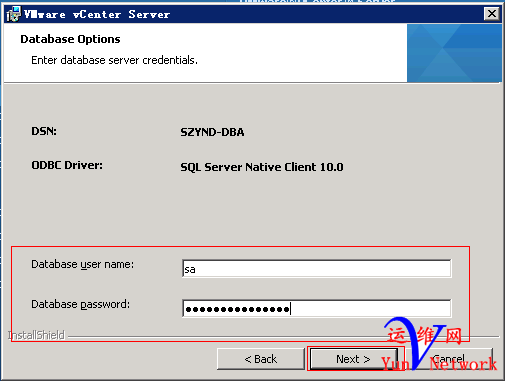This screenshot has height=381, width=505.
Task: Click the ODBC Driver label
Action: [67, 165]
